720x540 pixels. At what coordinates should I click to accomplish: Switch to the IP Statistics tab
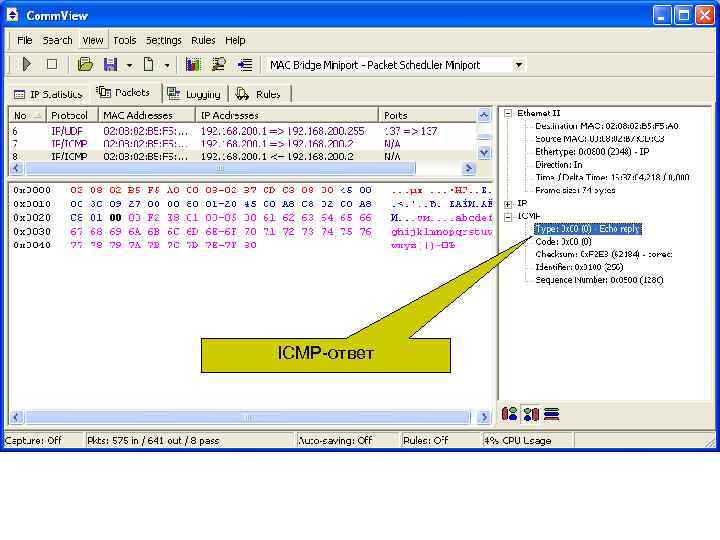pos(49,94)
